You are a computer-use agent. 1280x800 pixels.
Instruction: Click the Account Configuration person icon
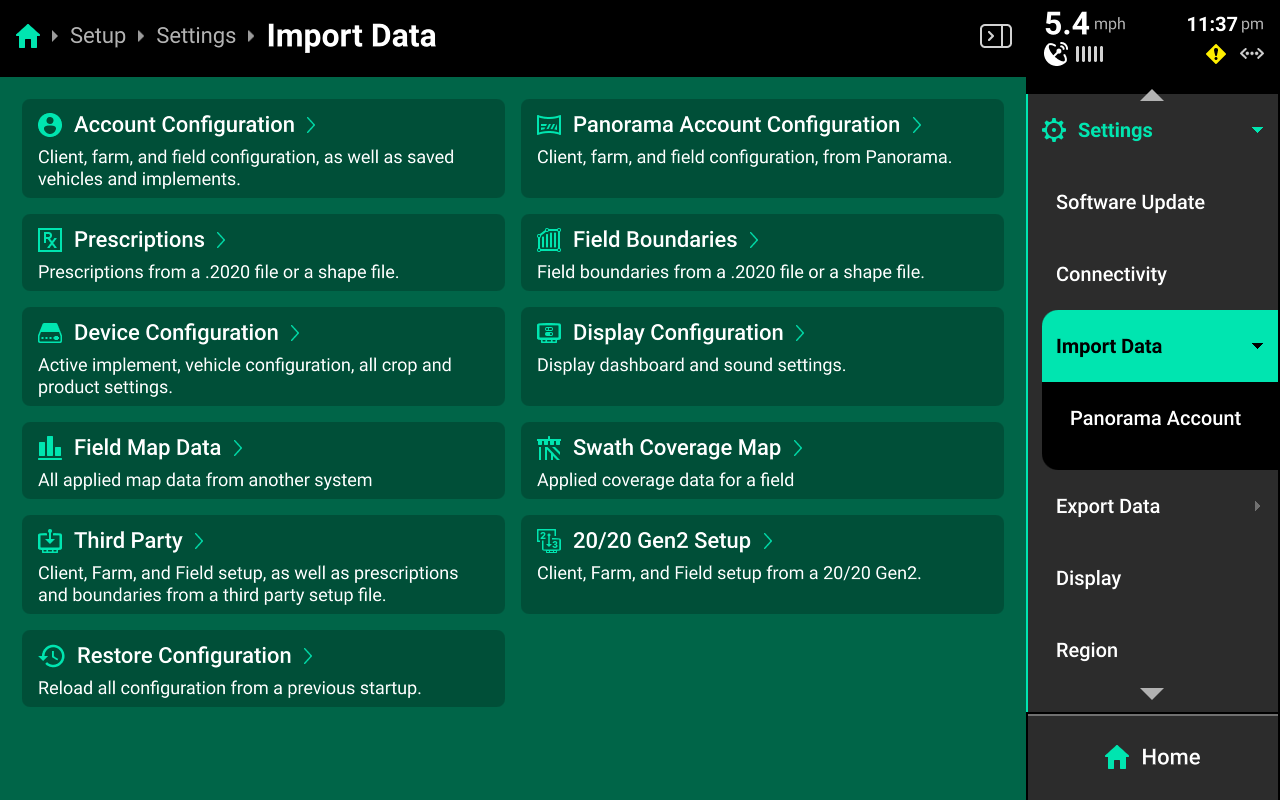click(x=50, y=125)
